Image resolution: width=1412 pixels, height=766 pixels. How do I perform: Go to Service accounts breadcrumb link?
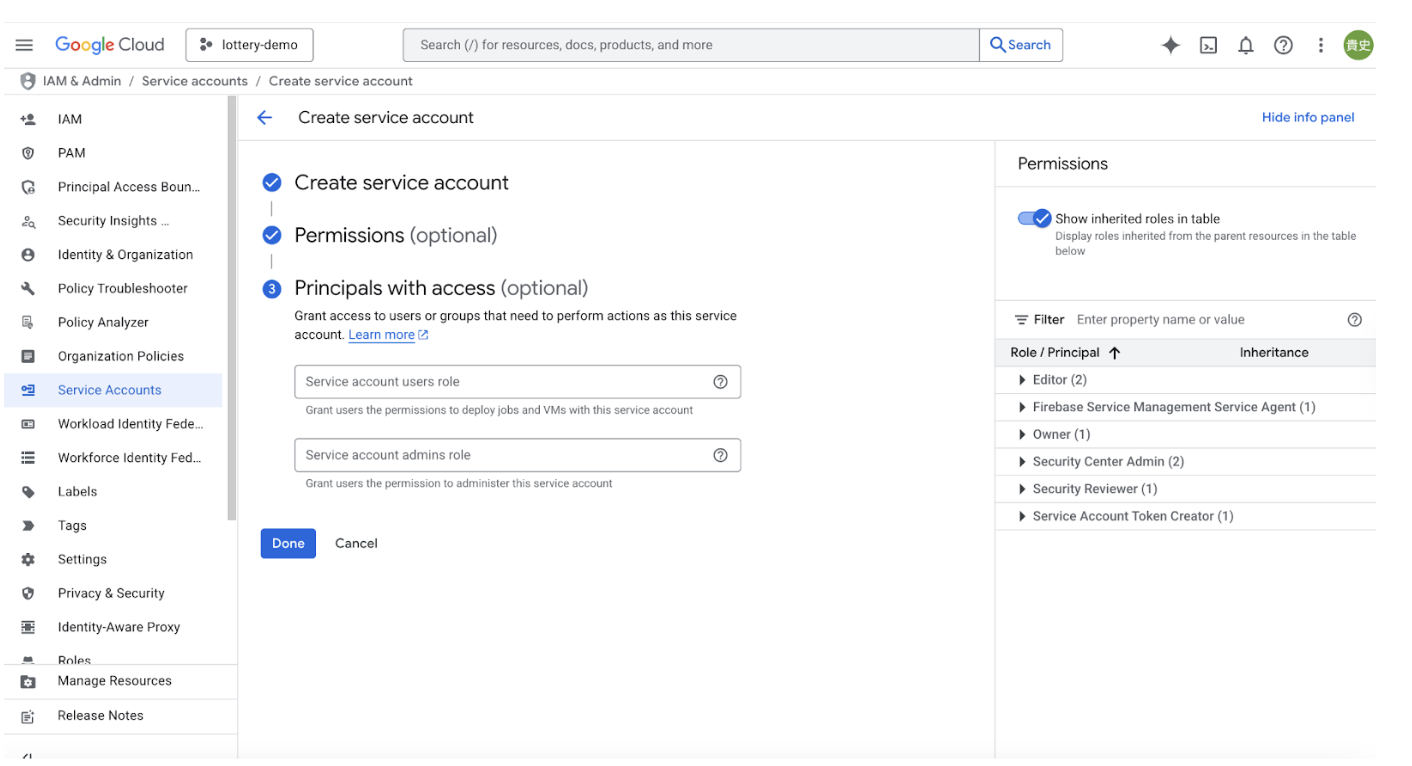pos(194,81)
